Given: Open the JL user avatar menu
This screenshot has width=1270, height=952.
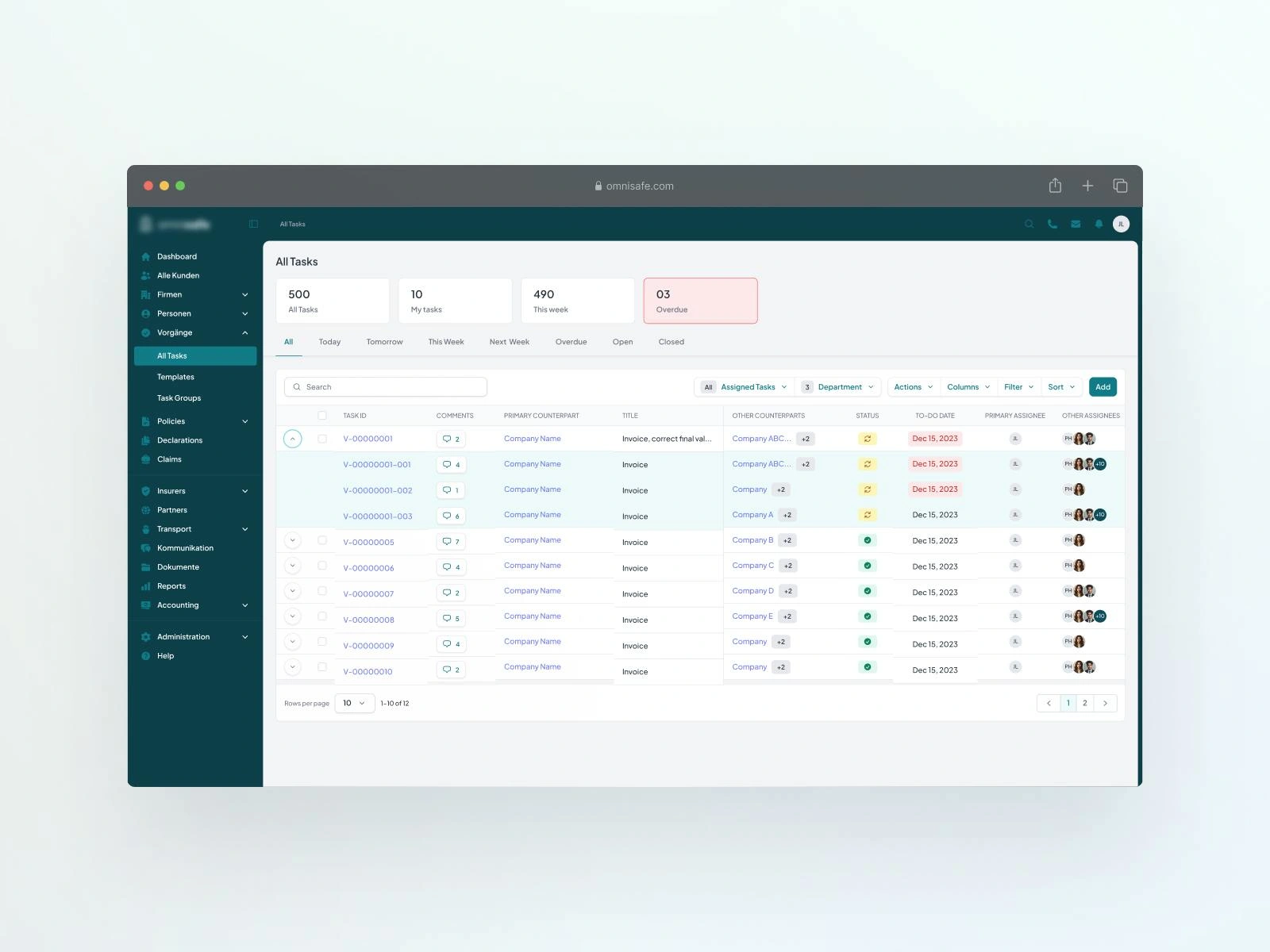Looking at the screenshot, I should click(1121, 224).
